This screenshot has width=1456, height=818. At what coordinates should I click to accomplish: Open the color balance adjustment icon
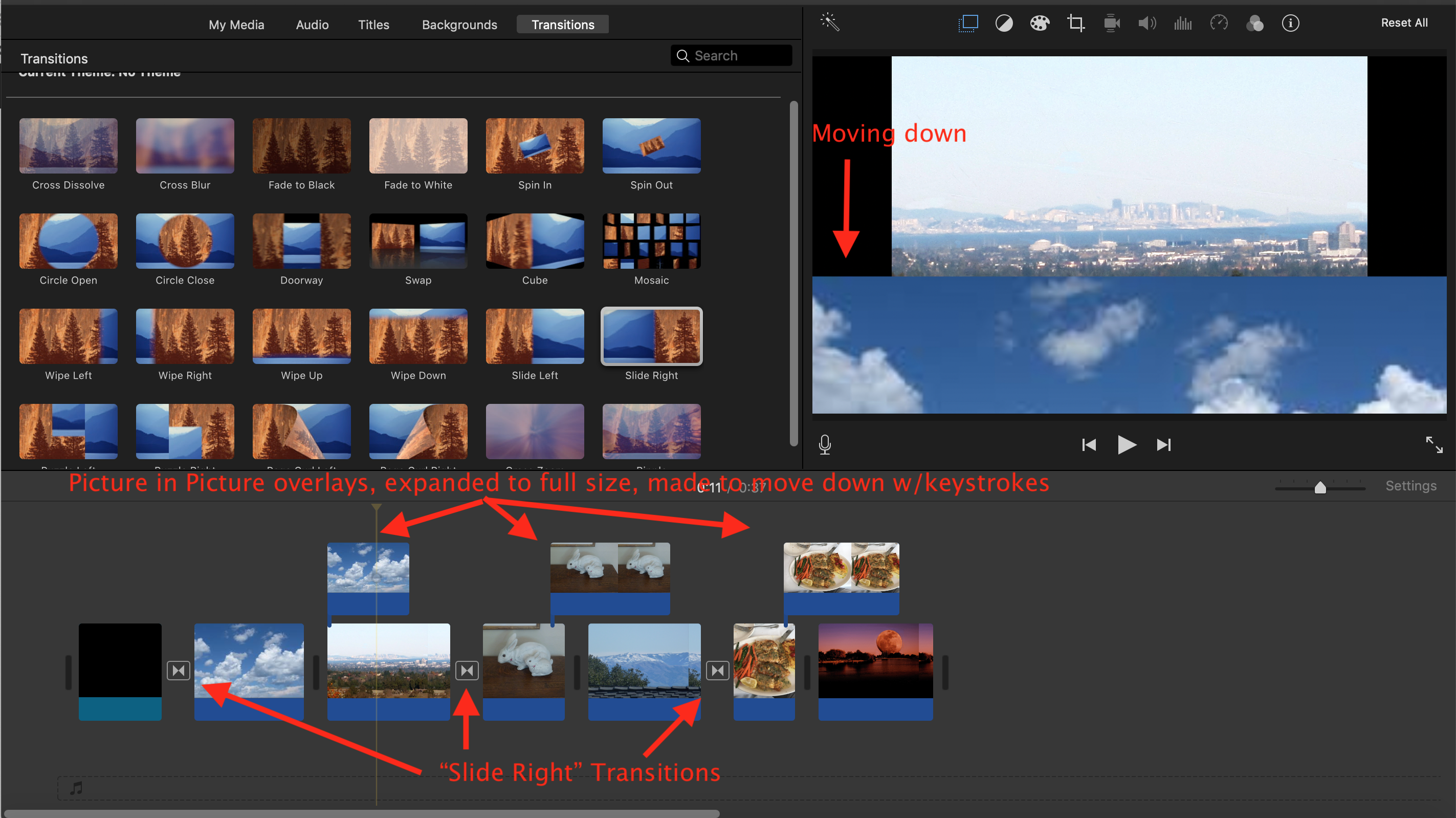tap(1004, 23)
